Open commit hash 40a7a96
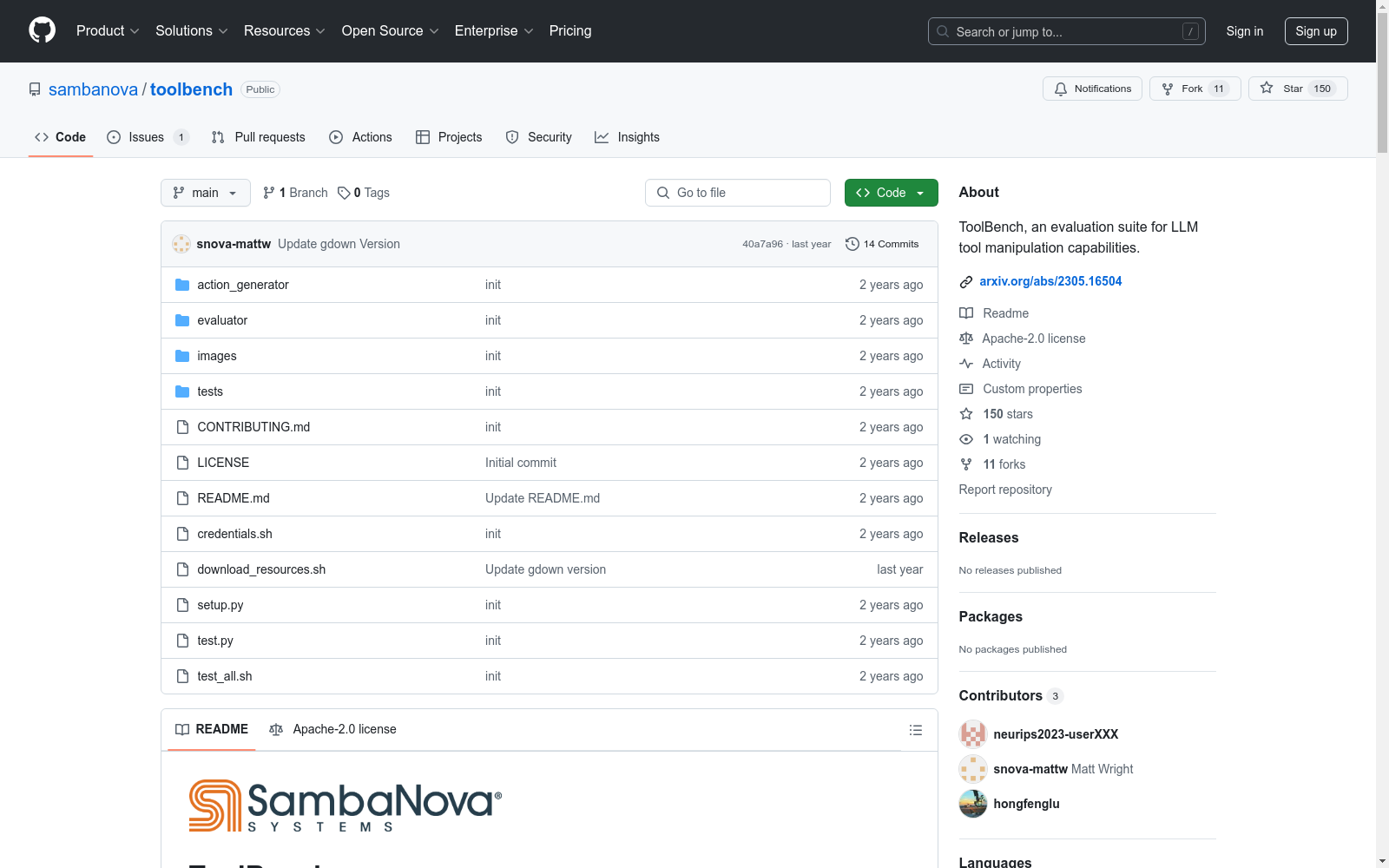The width and height of the screenshot is (1389, 868). tap(762, 244)
